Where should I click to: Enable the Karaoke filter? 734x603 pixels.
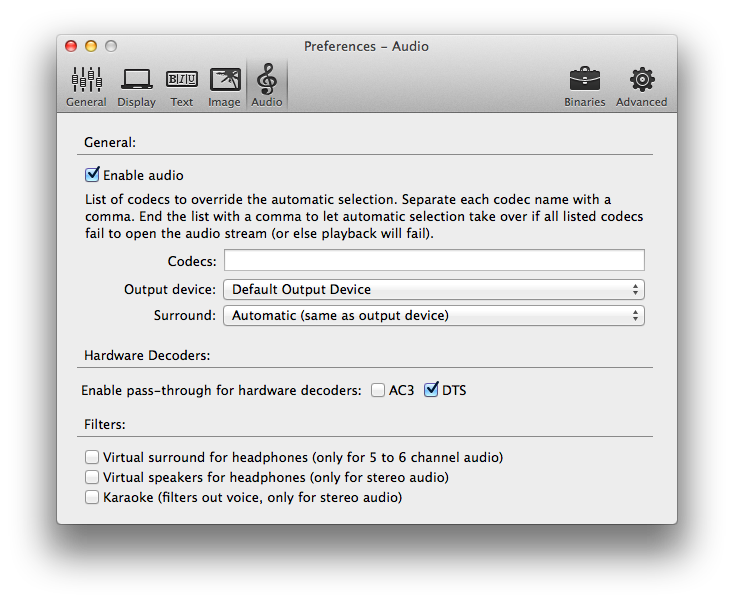pyautogui.click(x=93, y=497)
